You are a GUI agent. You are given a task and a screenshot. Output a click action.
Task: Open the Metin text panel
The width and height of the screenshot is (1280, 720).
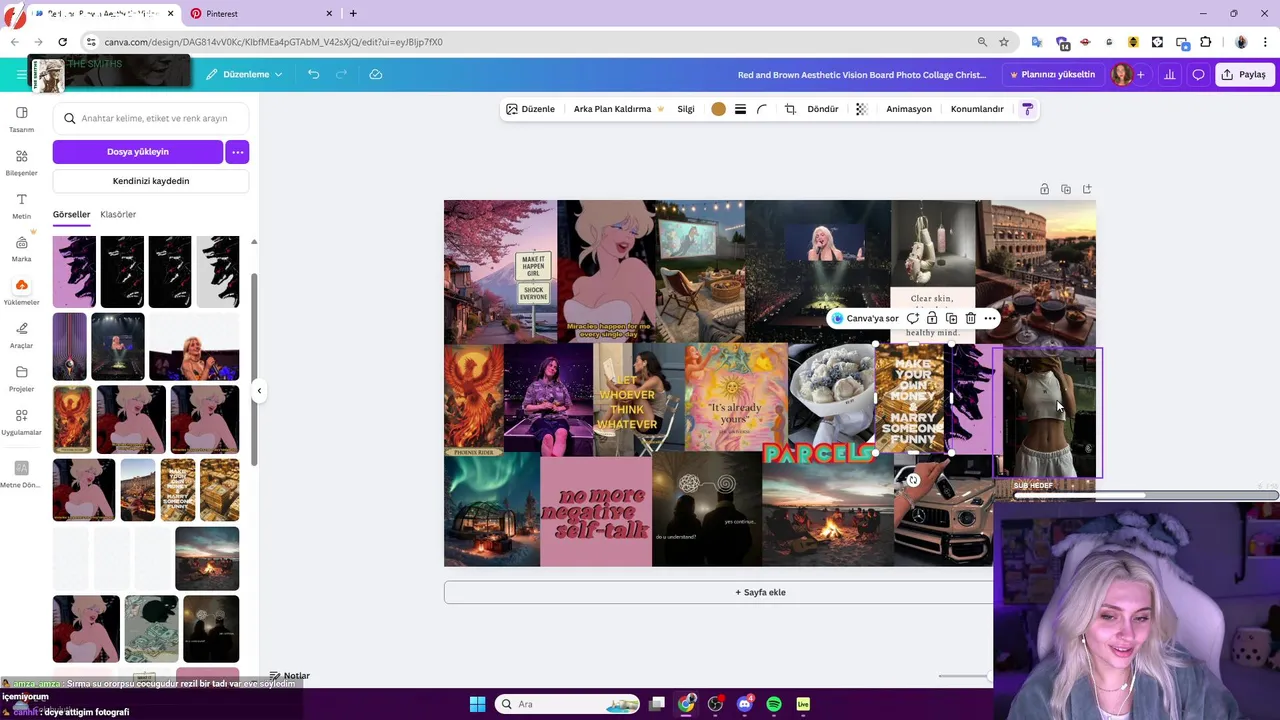(x=21, y=206)
